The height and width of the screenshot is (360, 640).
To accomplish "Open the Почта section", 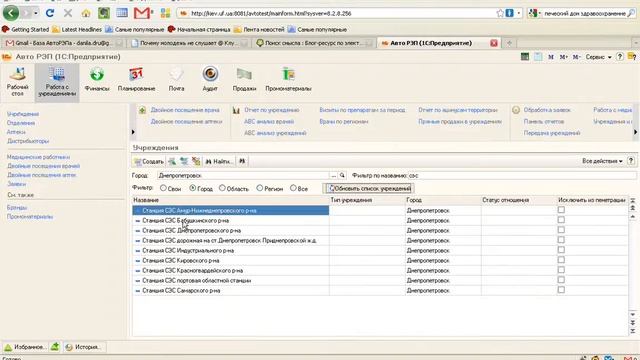I will 176,80.
